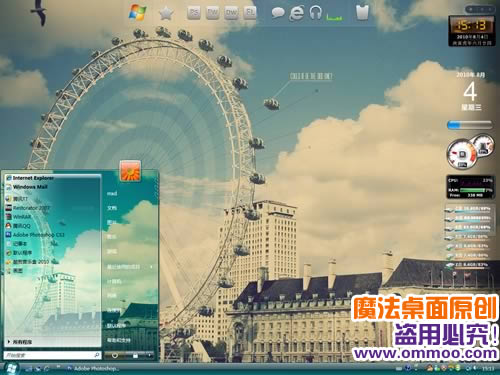
Task: Open the headphones music player dock icon
Action: [315, 13]
